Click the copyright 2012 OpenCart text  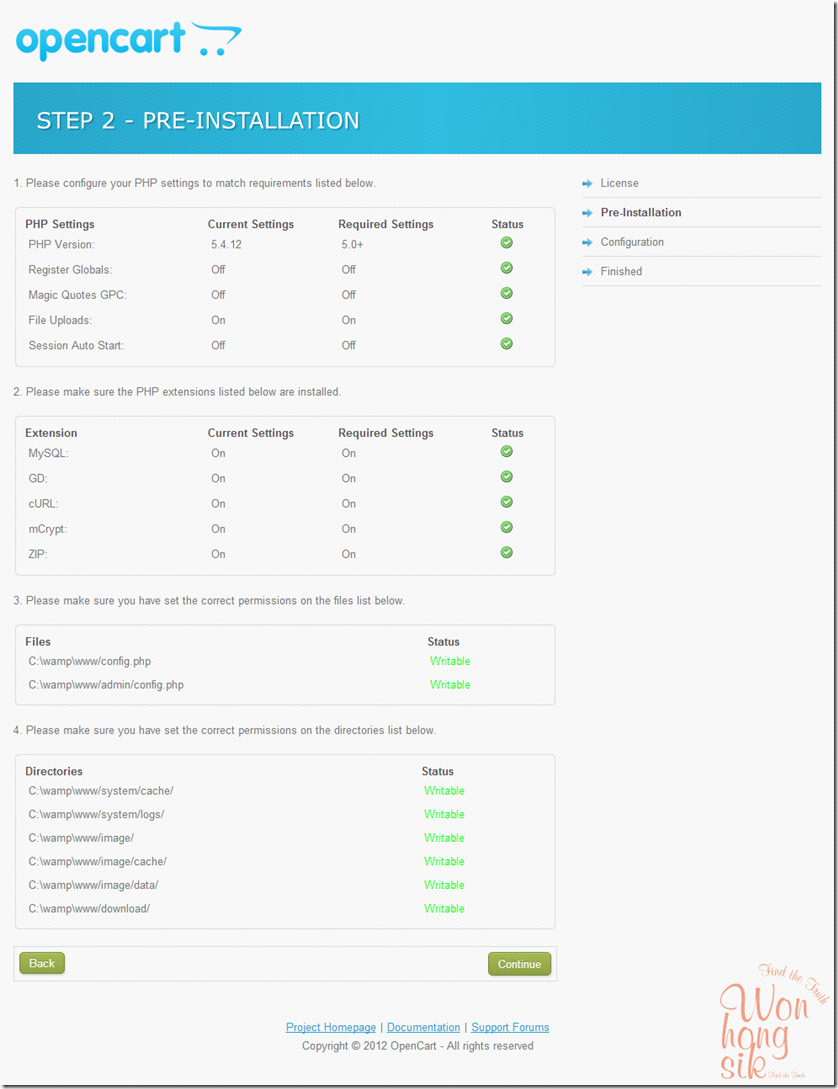click(418, 1046)
